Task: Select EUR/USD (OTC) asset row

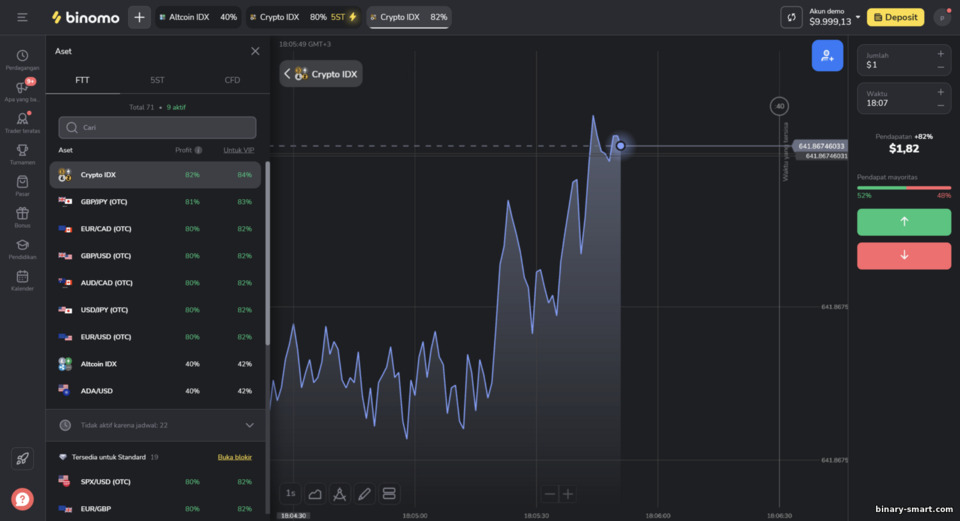Action: point(155,337)
